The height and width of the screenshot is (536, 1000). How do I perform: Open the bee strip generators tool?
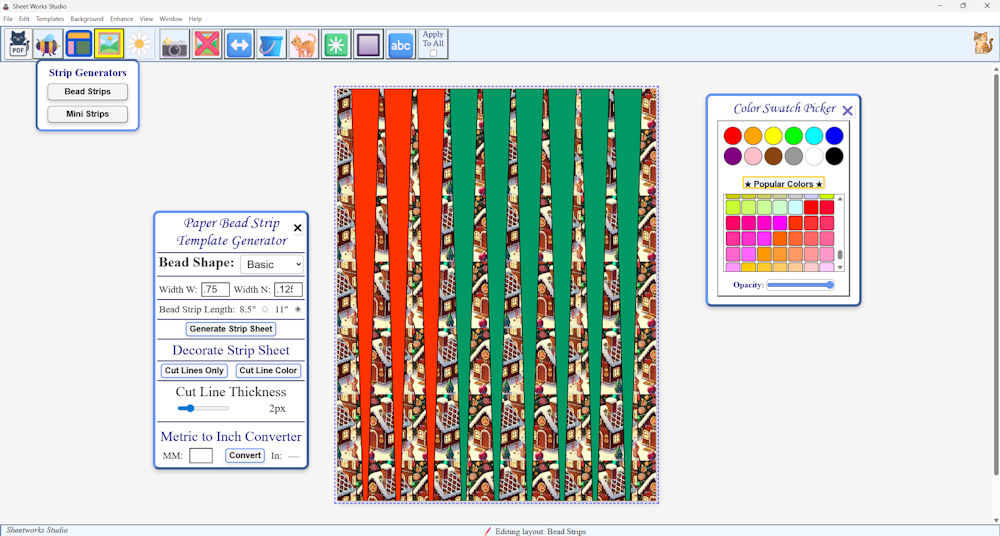48,44
